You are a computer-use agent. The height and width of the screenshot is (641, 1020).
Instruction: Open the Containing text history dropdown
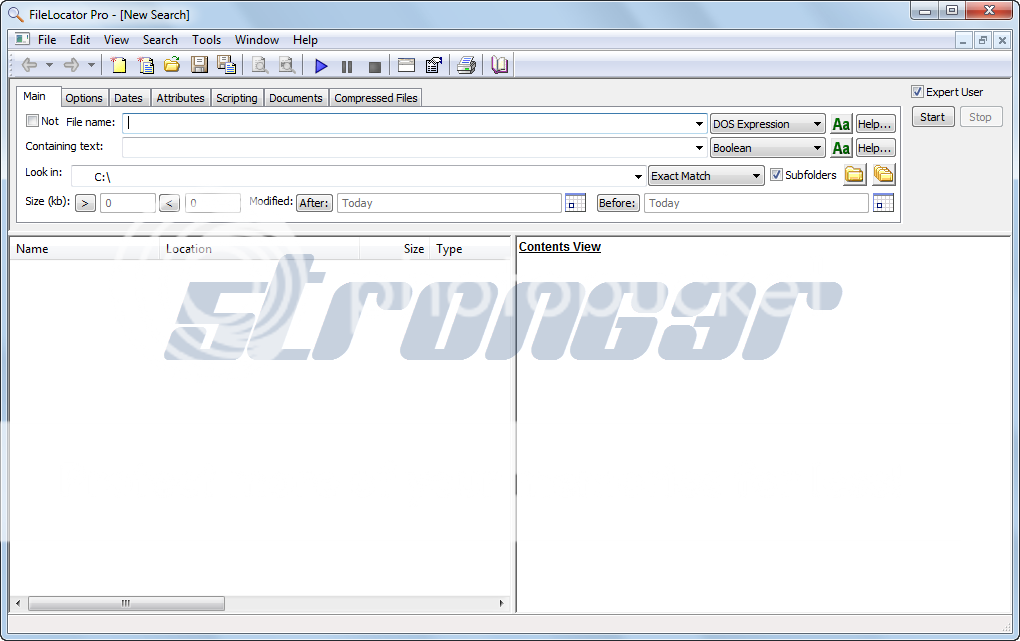click(x=699, y=148)
